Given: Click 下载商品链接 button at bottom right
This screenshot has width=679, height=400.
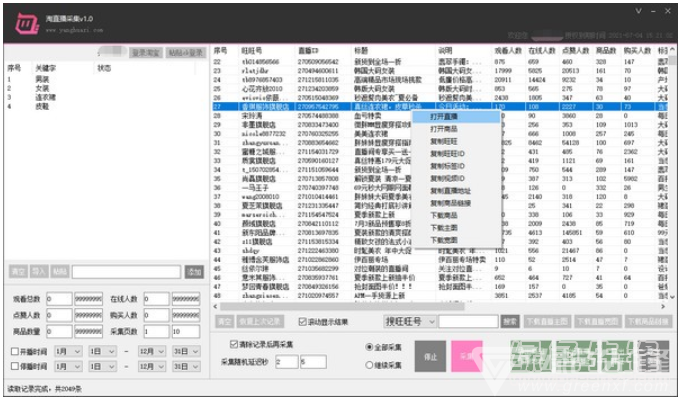Looking at the screenshot, I should tap(648, 322).
